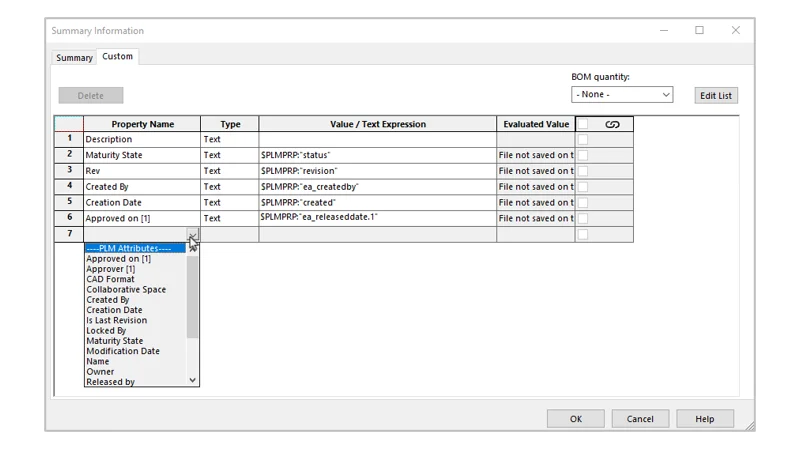
Task: Pick Modification Date from PLM attributes
Action: 122,351
